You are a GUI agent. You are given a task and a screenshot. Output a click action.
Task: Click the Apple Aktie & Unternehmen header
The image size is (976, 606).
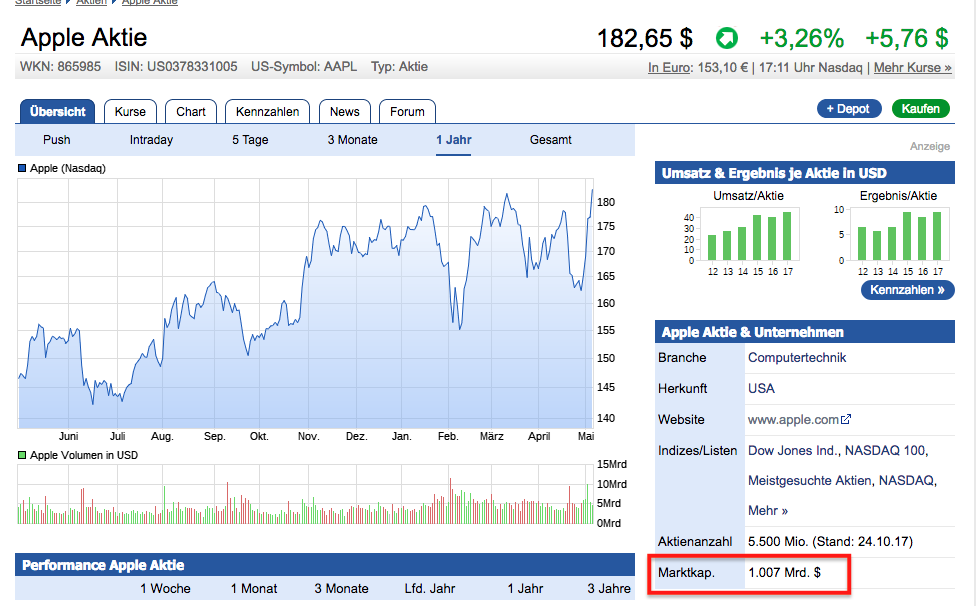click(x=804, y=332)
